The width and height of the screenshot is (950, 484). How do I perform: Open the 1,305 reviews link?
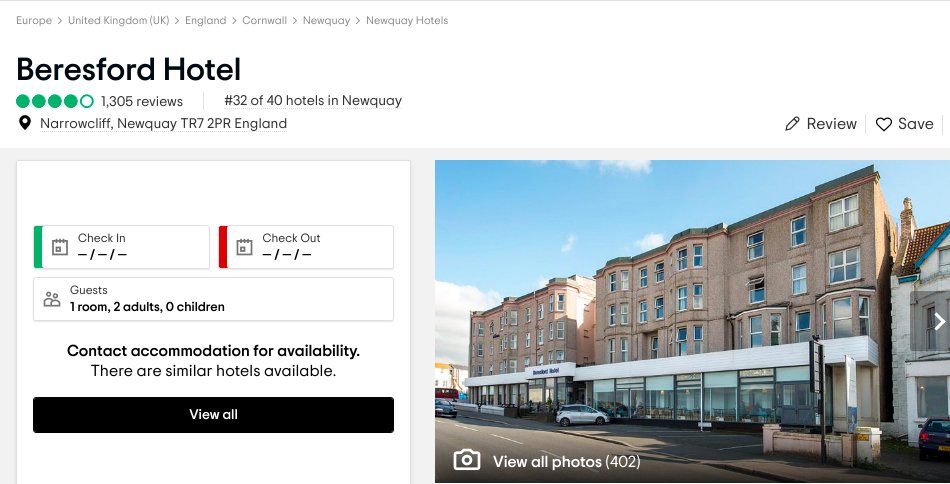click(x=142, y=101)
